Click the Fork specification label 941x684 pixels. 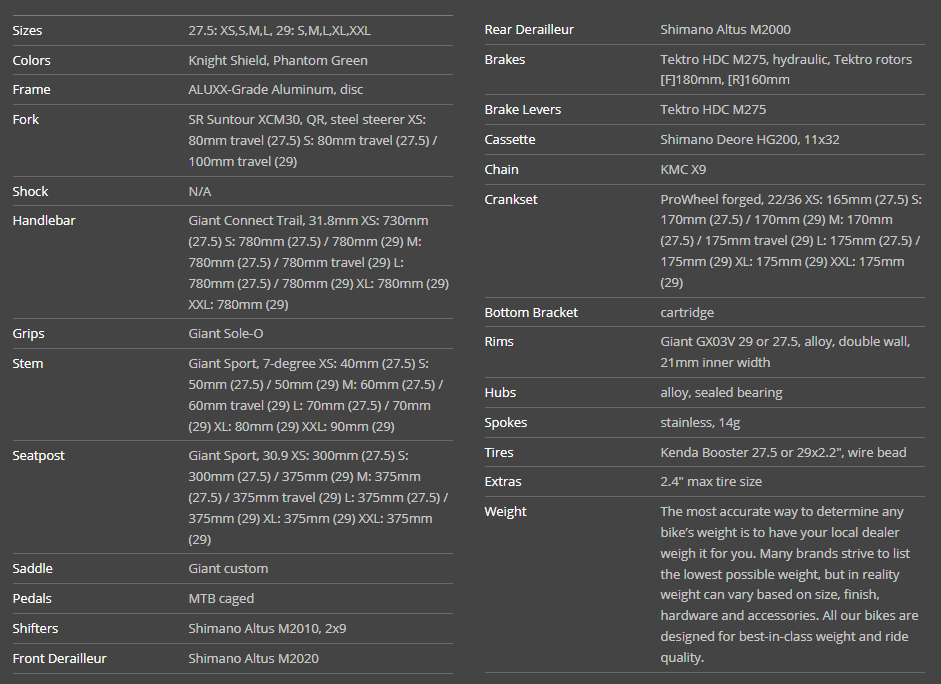(26, 120)
